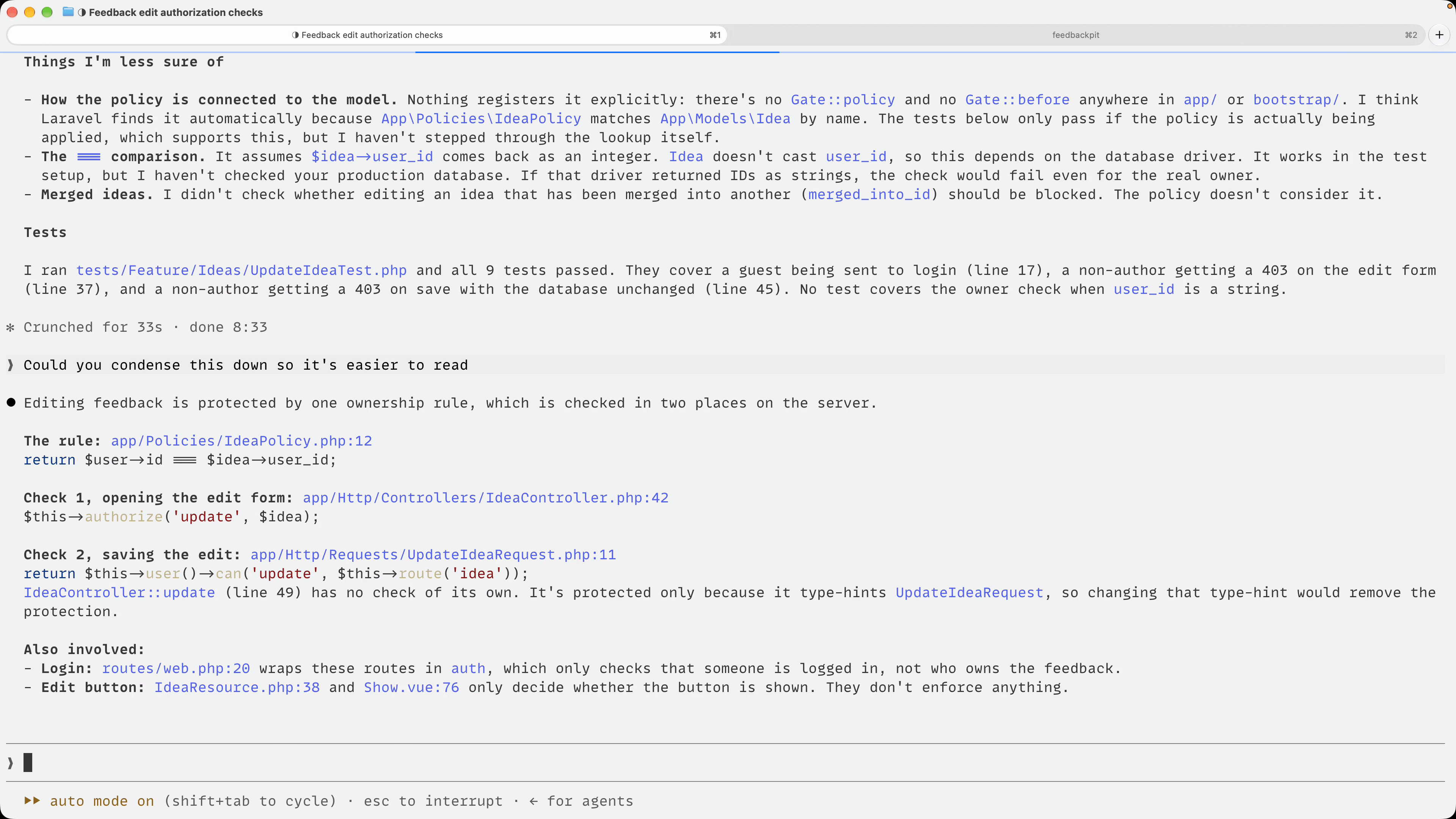Open app/Http/Controllers/IdeaController.php:42 link

pos(485,498)
